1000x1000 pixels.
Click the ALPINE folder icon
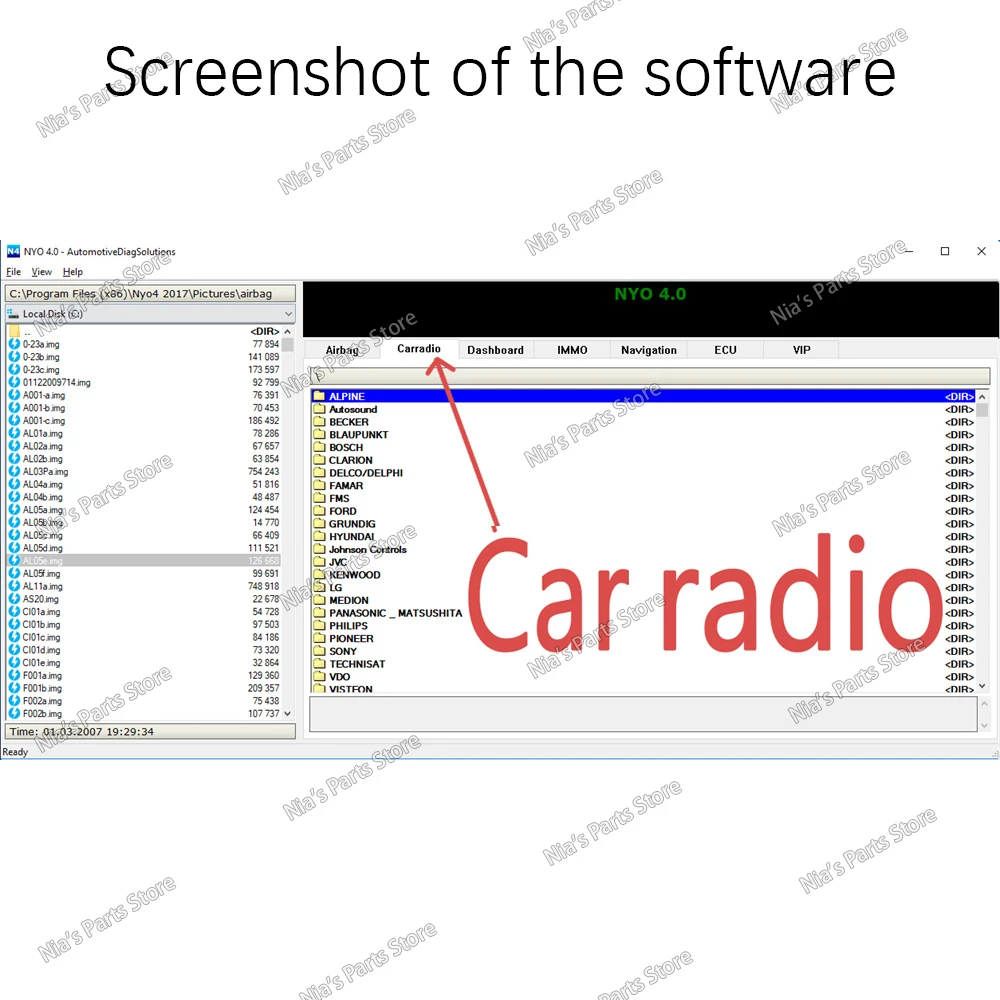coord(320,396)
